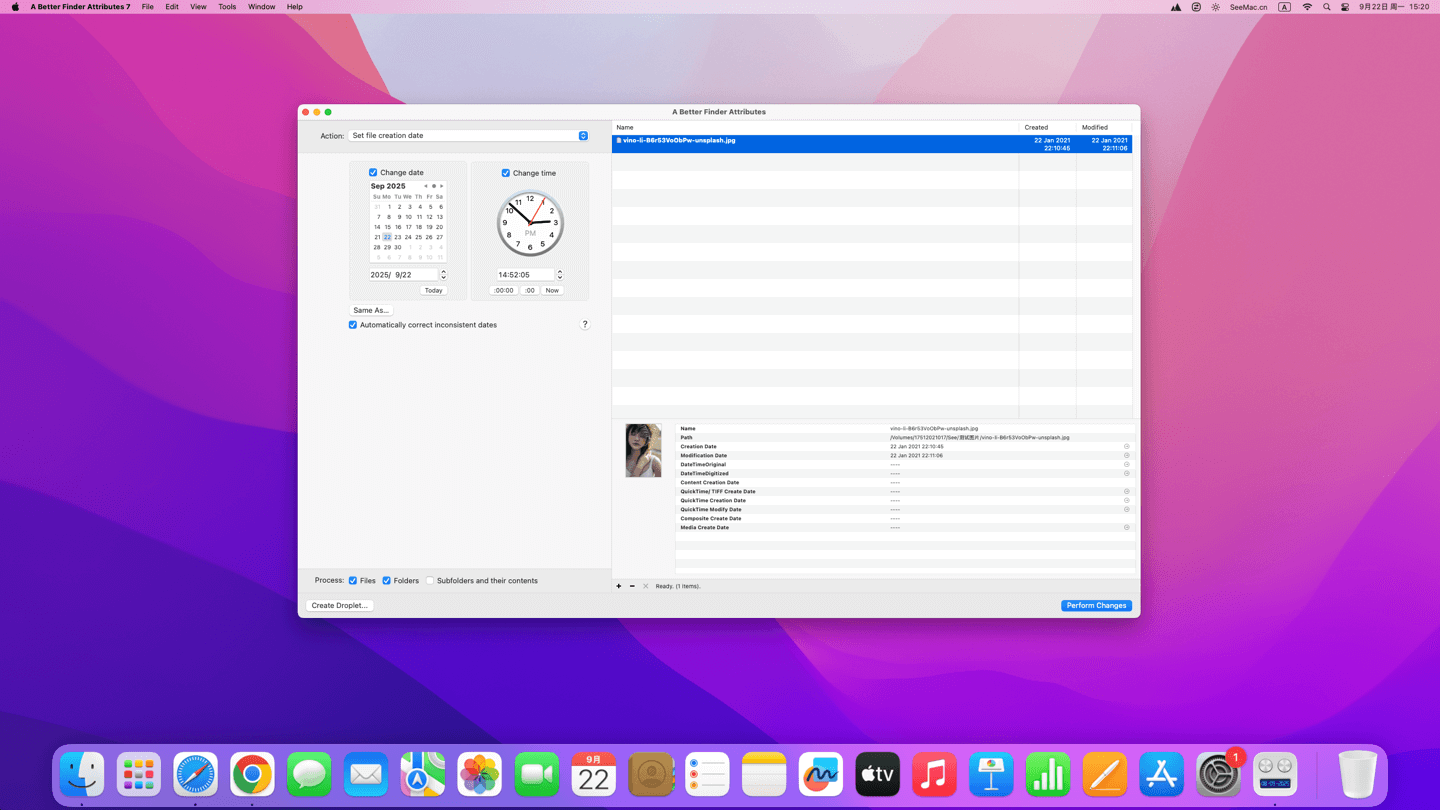
Task: Enable Subfolders and their contents option
Action: (430, 581)
